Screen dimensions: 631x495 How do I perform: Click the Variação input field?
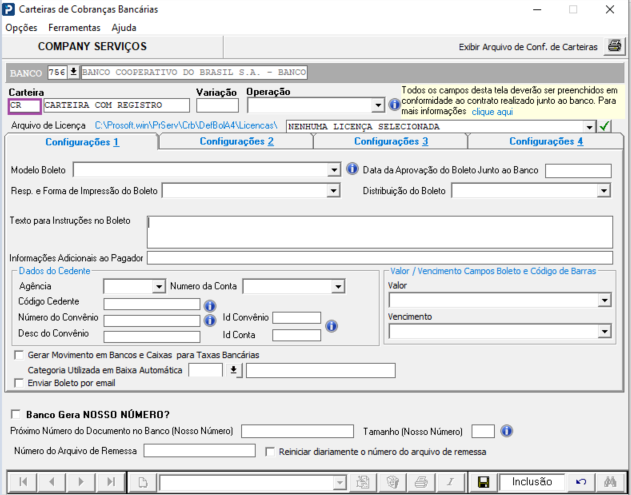217,105
